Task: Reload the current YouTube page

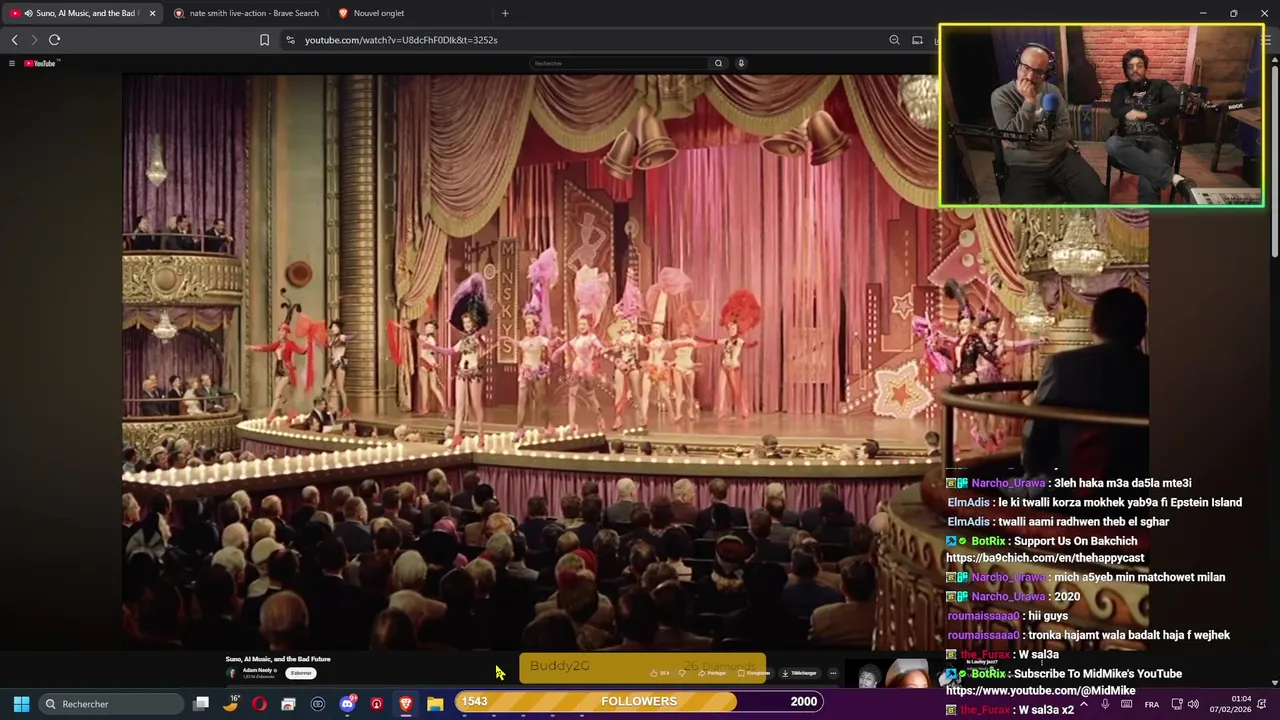Action: click(x=54, y=40)
